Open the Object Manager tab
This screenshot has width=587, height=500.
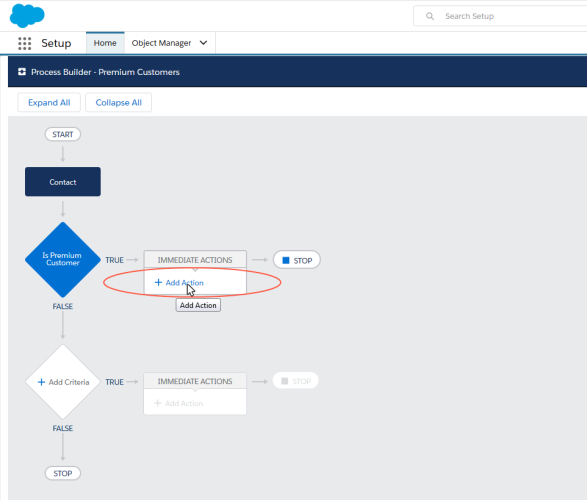[x=161, y=43]
